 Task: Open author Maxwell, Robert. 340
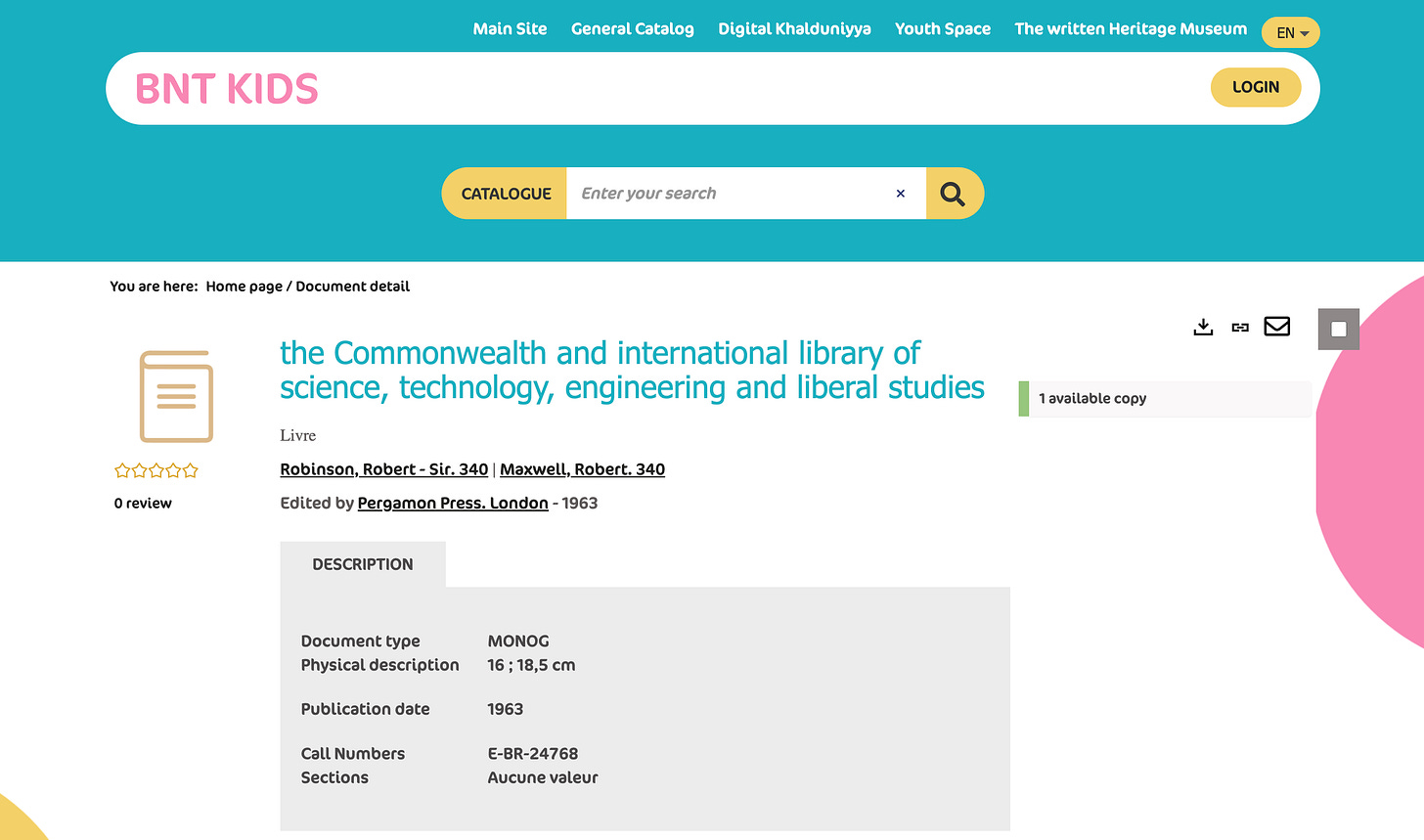pyautogui.click(x=582, y=469)
